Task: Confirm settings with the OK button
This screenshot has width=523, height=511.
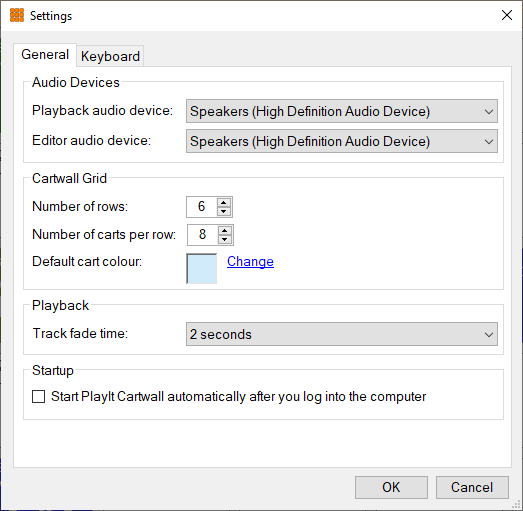Action: tap(391, 487)
